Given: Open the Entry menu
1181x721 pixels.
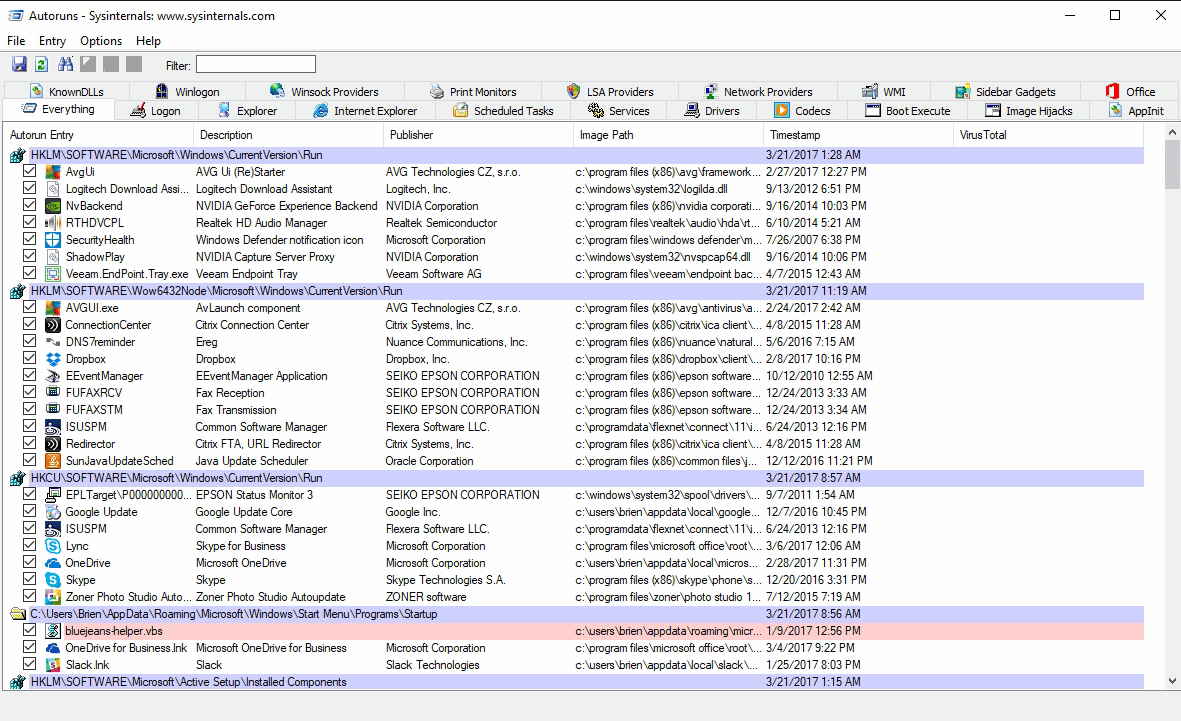Looking at the screenshot, I should (52, 41).
